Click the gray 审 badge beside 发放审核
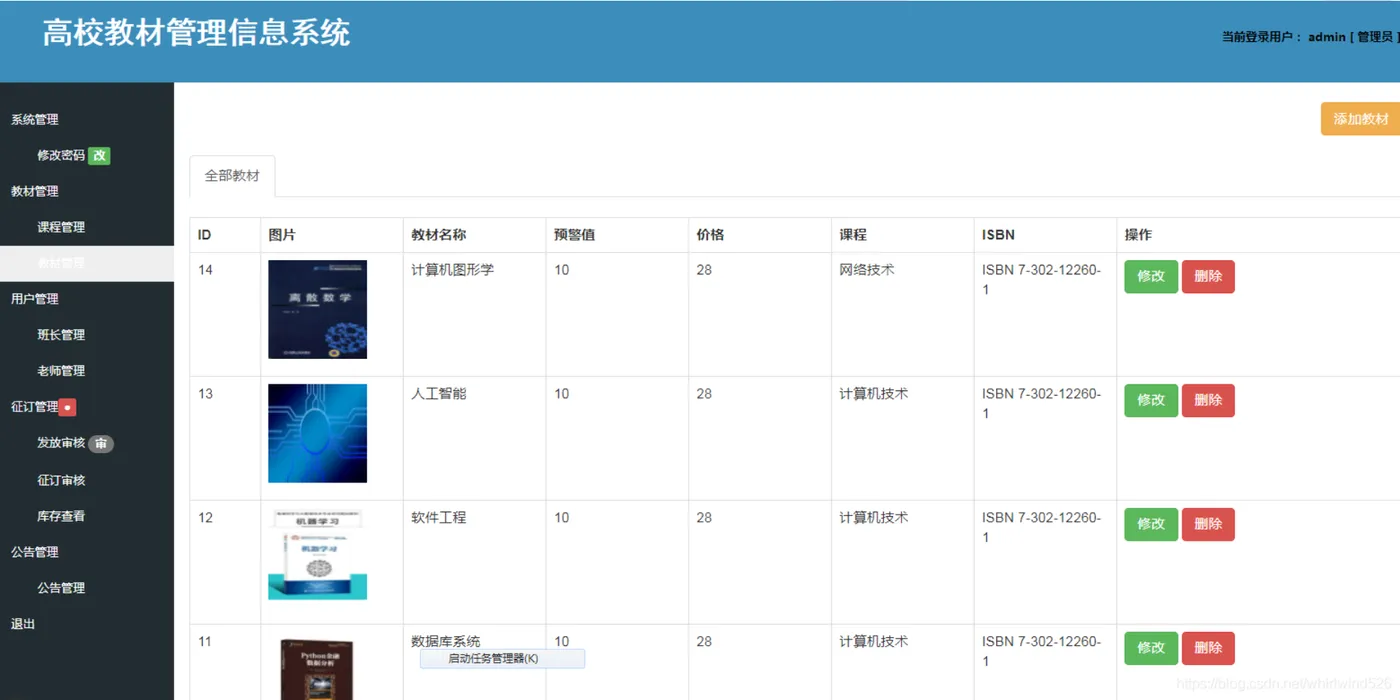Viewport: 1400px width, 700px height. pyautogui.click(x=101, y=443)
